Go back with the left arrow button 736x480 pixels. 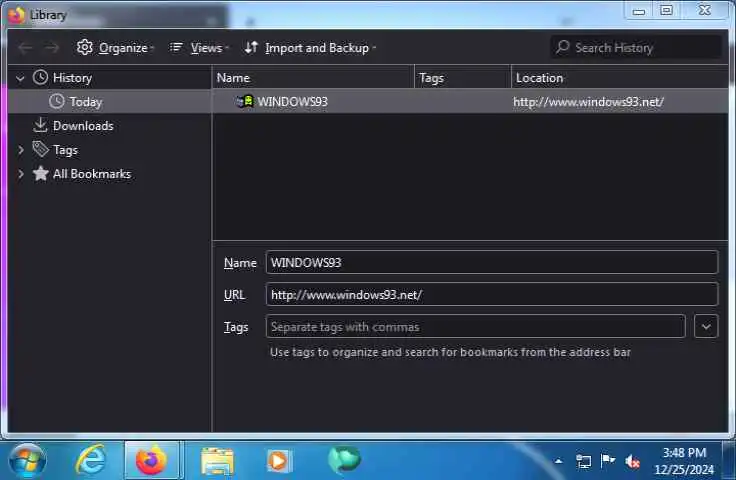25,48
